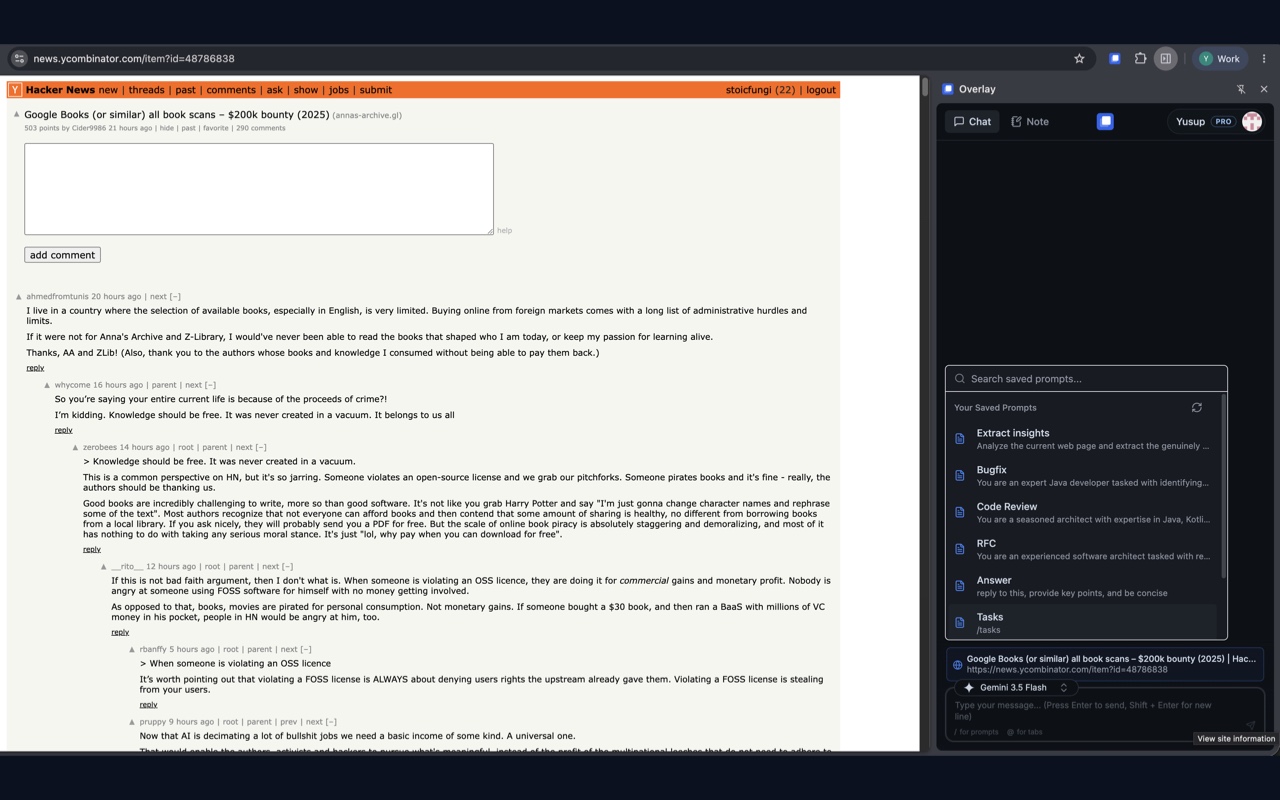
Task: Open the annas-archive.gl site link
Action: [x=367, y=116]
